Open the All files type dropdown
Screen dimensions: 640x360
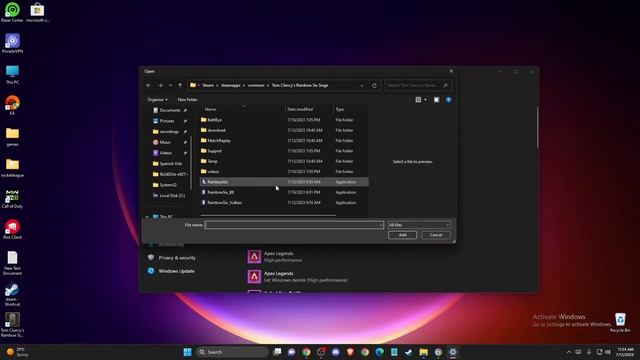(x=419, y=225)
